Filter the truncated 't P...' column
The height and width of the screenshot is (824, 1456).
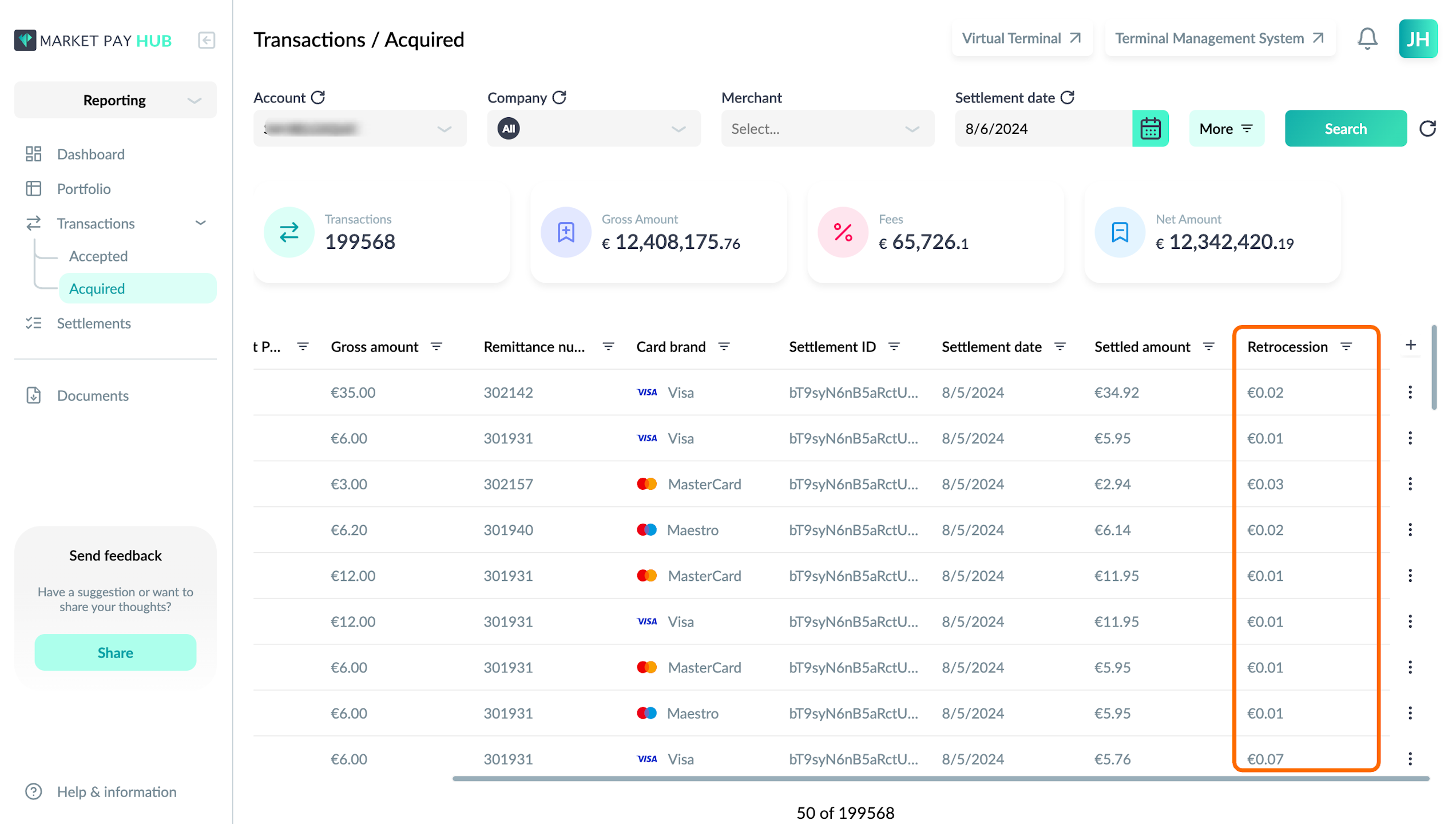(x=303, y=347)
